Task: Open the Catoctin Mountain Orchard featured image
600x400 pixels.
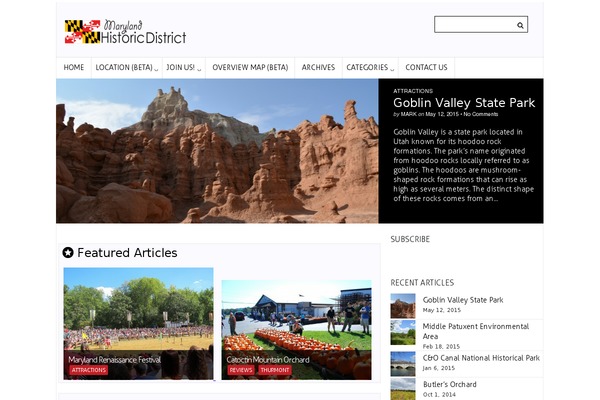Action: (x=296, y=330)
